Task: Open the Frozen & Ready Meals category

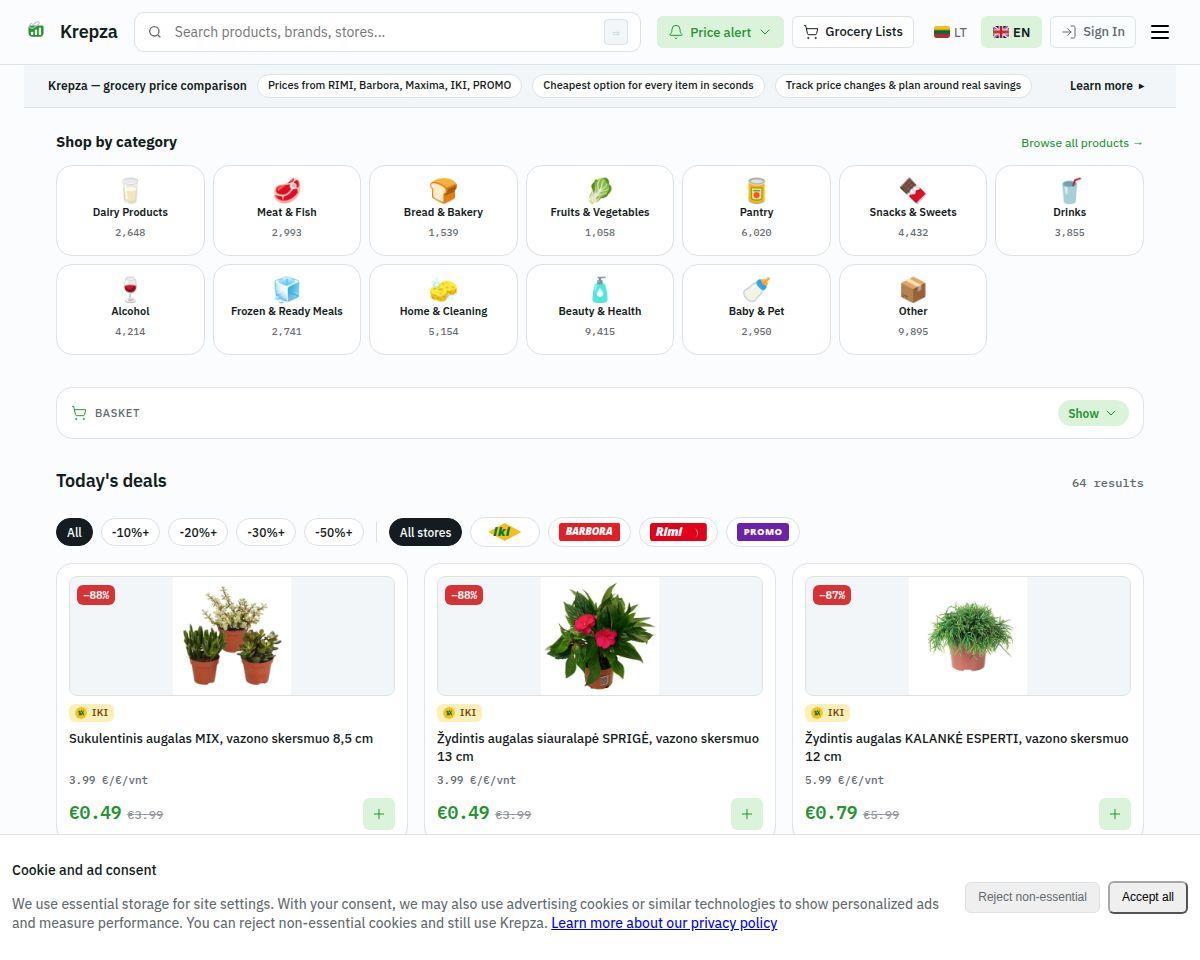Action: click(x=287, y=309)
